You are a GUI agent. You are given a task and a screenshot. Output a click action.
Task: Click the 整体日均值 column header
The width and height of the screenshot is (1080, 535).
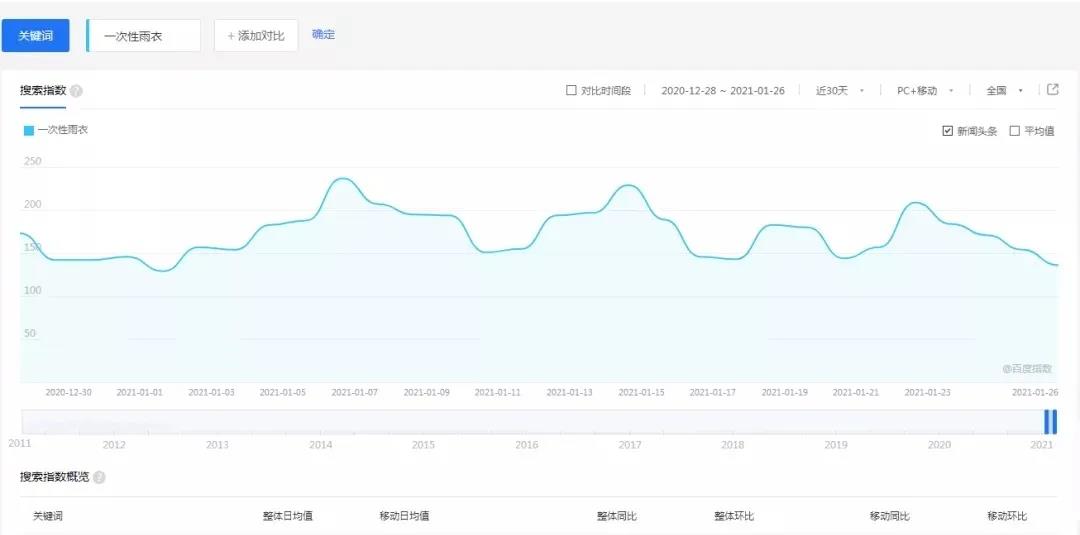click(x=288, y=516)
